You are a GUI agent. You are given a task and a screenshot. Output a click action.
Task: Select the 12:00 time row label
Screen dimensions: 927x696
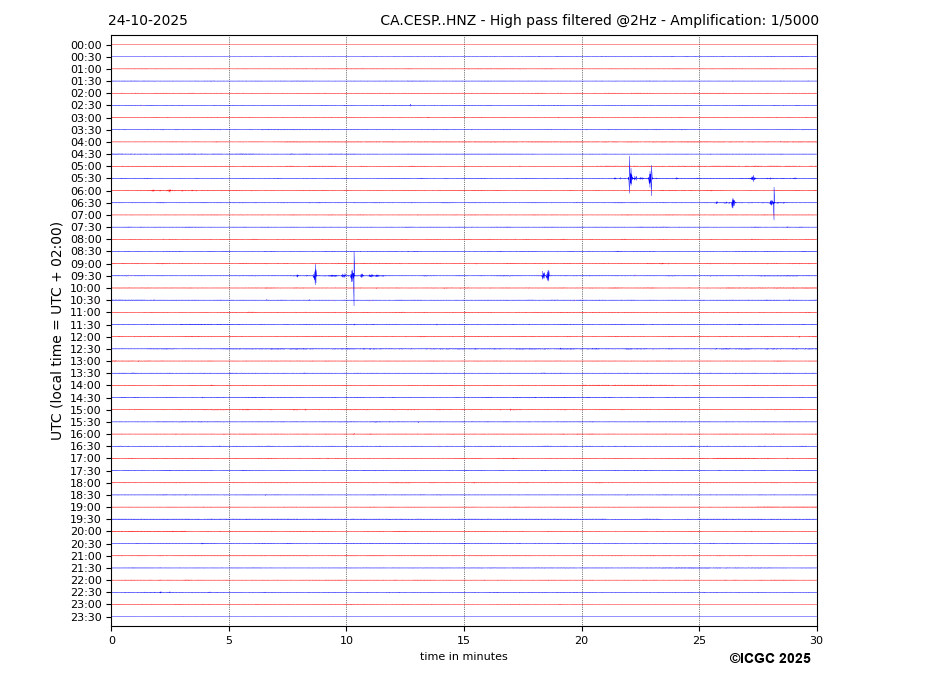tap(86, 337)
